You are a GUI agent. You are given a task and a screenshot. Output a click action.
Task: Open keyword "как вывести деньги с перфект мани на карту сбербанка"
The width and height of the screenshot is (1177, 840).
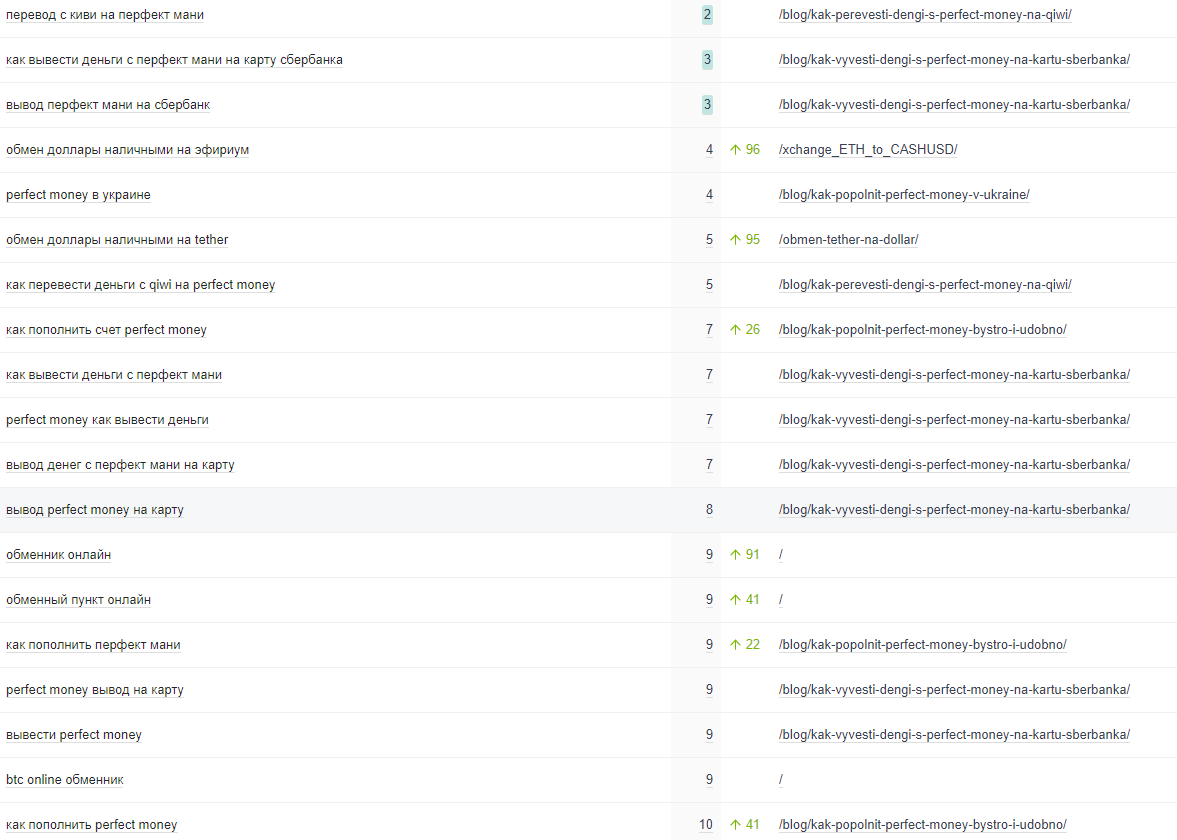[174, 60]
